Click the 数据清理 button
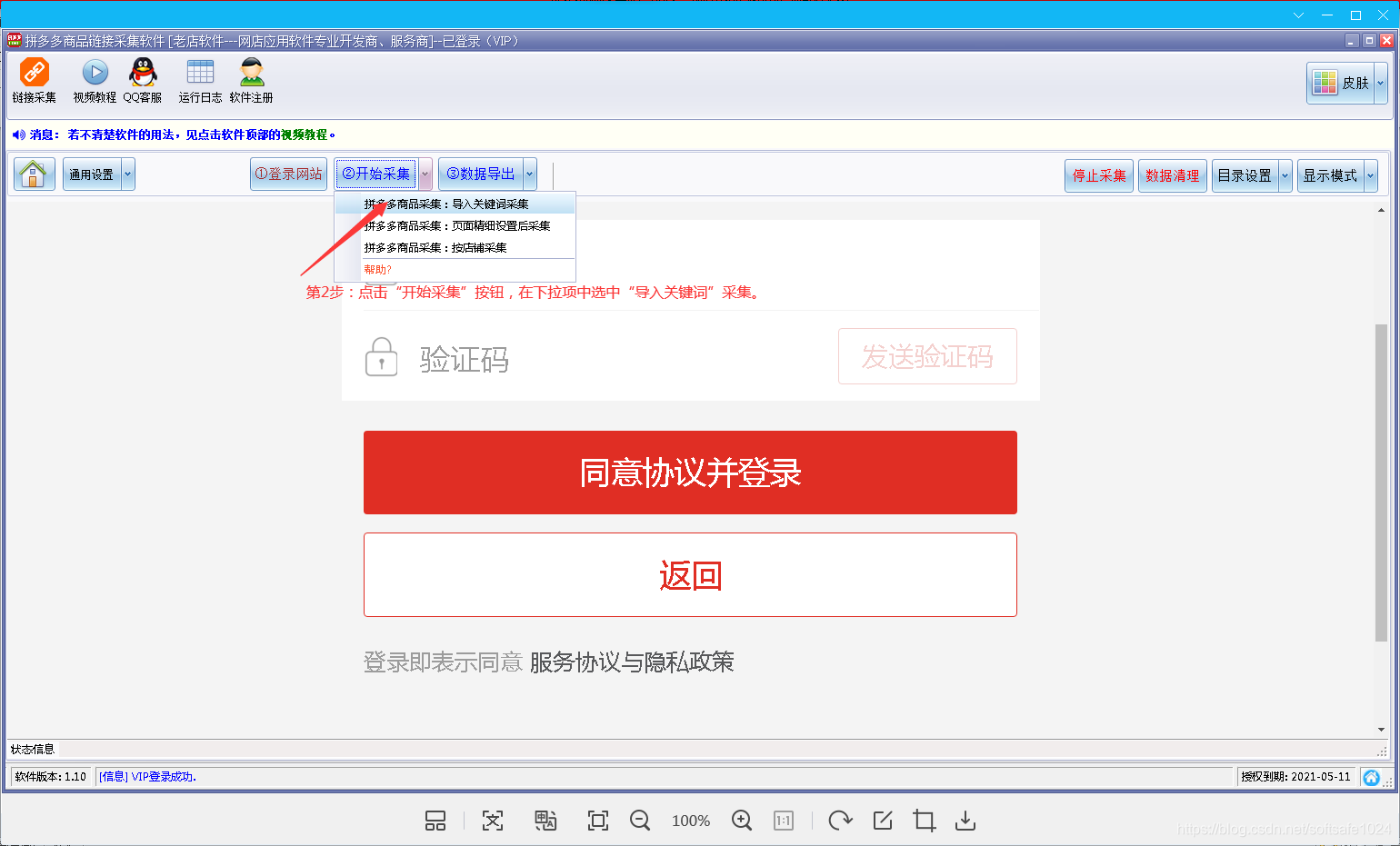 click(1173, 175)
